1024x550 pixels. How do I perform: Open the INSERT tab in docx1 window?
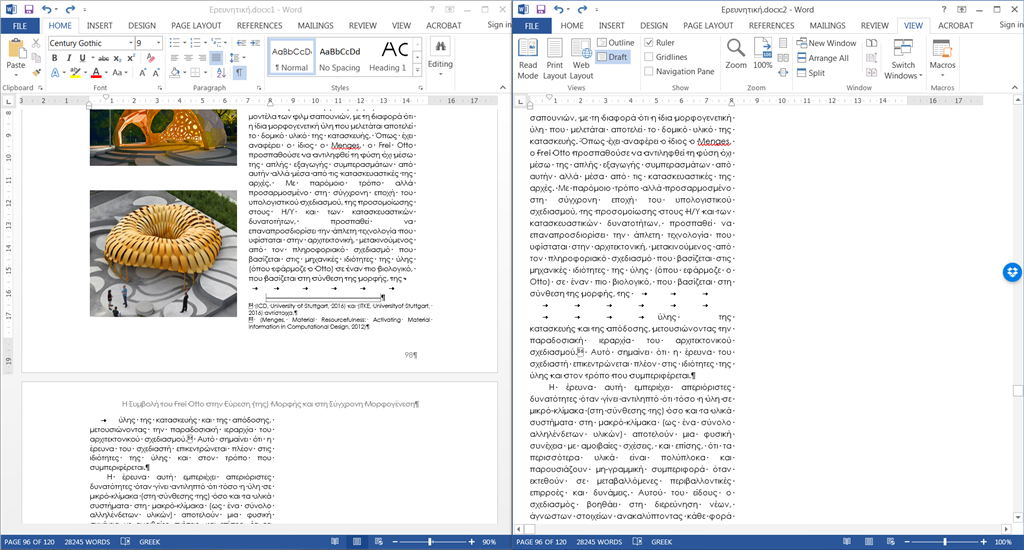pyautogui.click(x=100, y=25)
